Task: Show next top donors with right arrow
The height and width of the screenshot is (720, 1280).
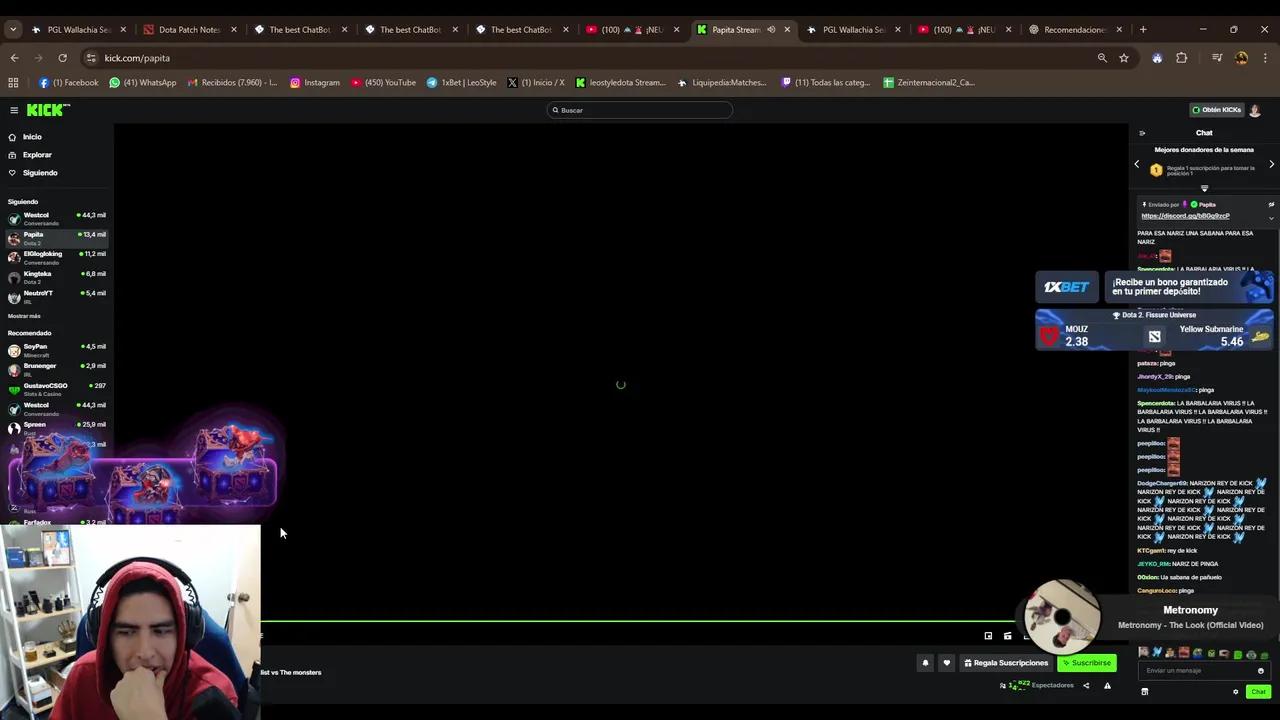Action: click(x=1271, y=164)
